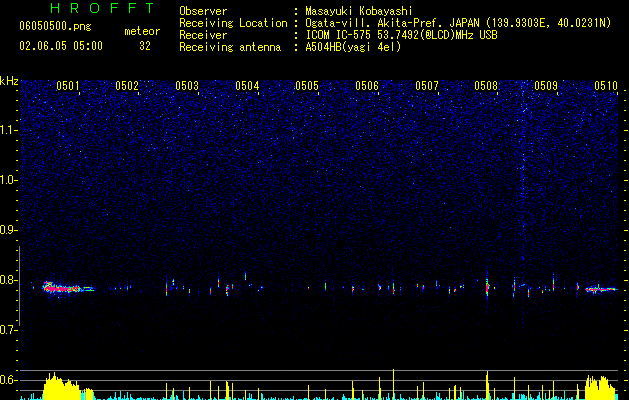Click the gray vertical range bar beside 0.8 kHz

(19, 286)
